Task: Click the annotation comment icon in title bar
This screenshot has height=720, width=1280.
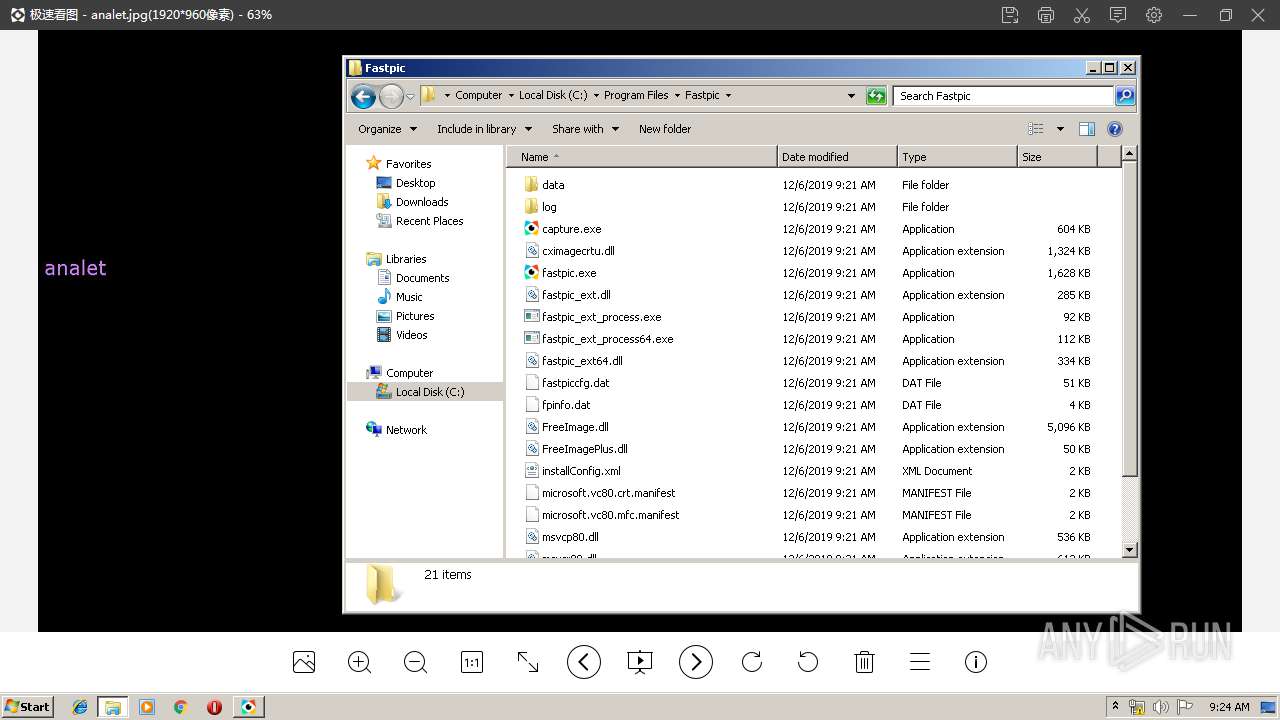Action: pyautogui.click(x=1118, y=15)
